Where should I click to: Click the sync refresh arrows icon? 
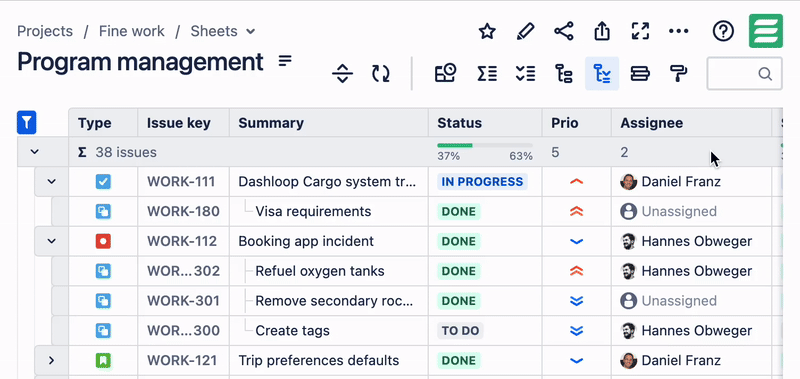pos(381,73)
